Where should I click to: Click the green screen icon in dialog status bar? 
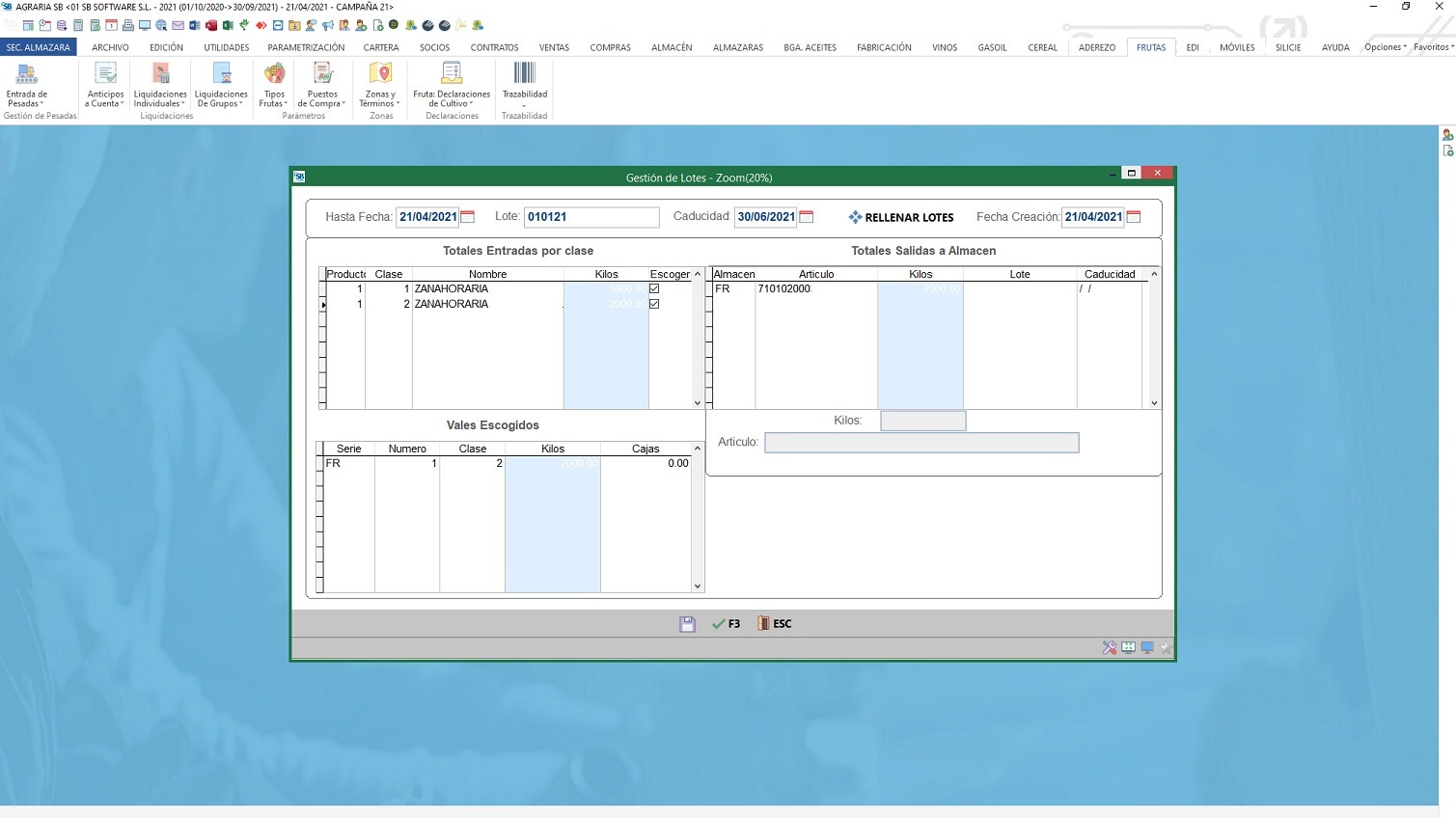click(1128, 648)
